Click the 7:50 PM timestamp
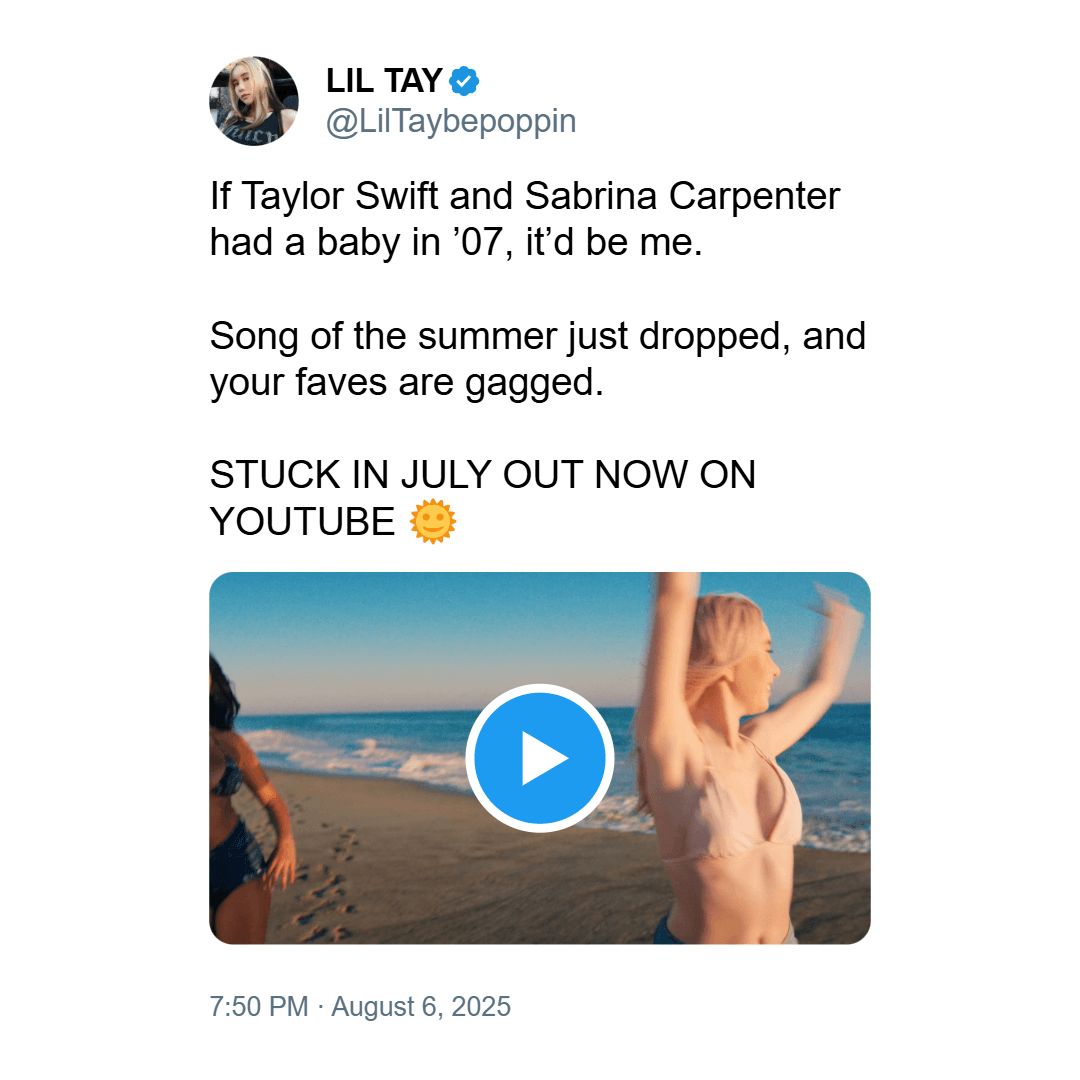The height and width of the screenshot is (1080, 1080). 259,1006
